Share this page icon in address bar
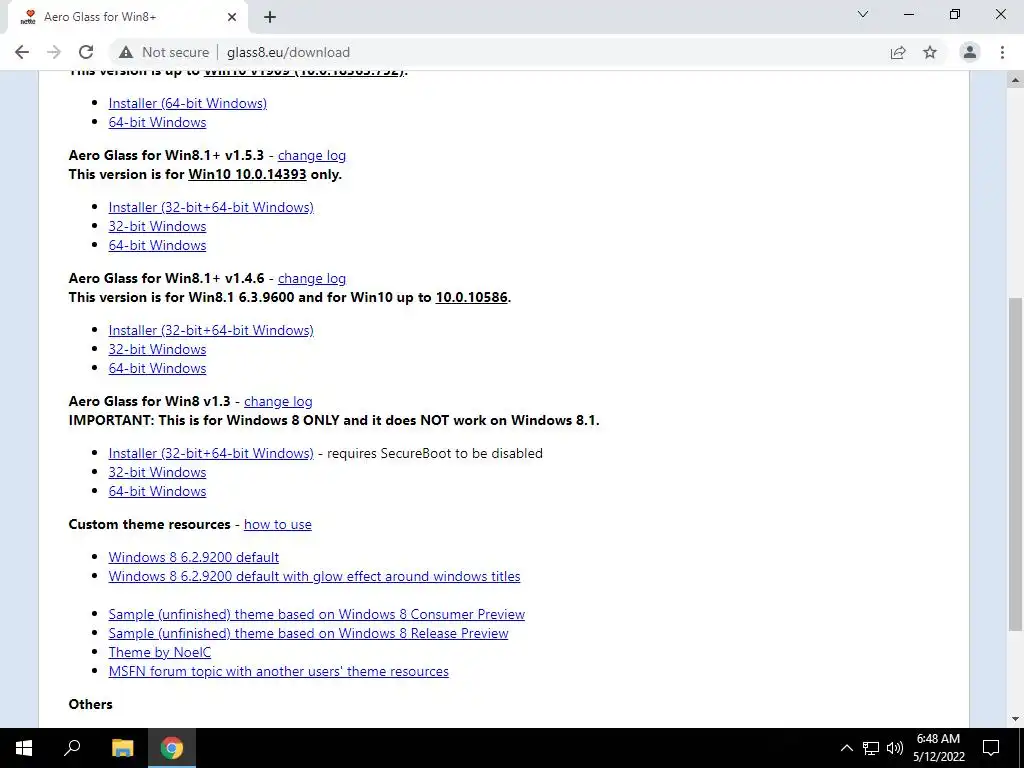Image resolution: width=1024 pixels, height=768 pixels. click(898, 52)
